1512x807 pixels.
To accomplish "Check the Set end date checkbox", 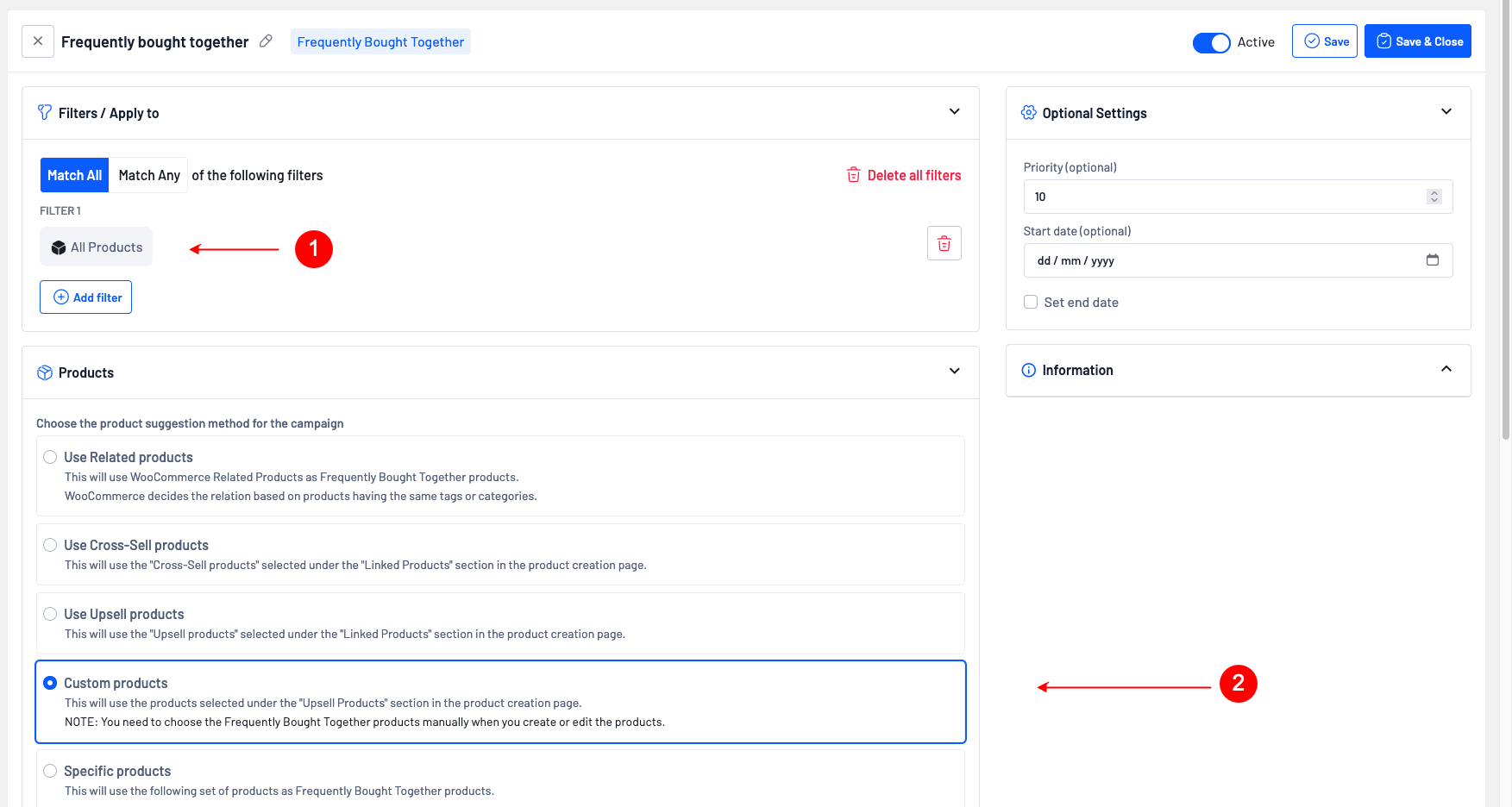I will [x=1031, y=303].
